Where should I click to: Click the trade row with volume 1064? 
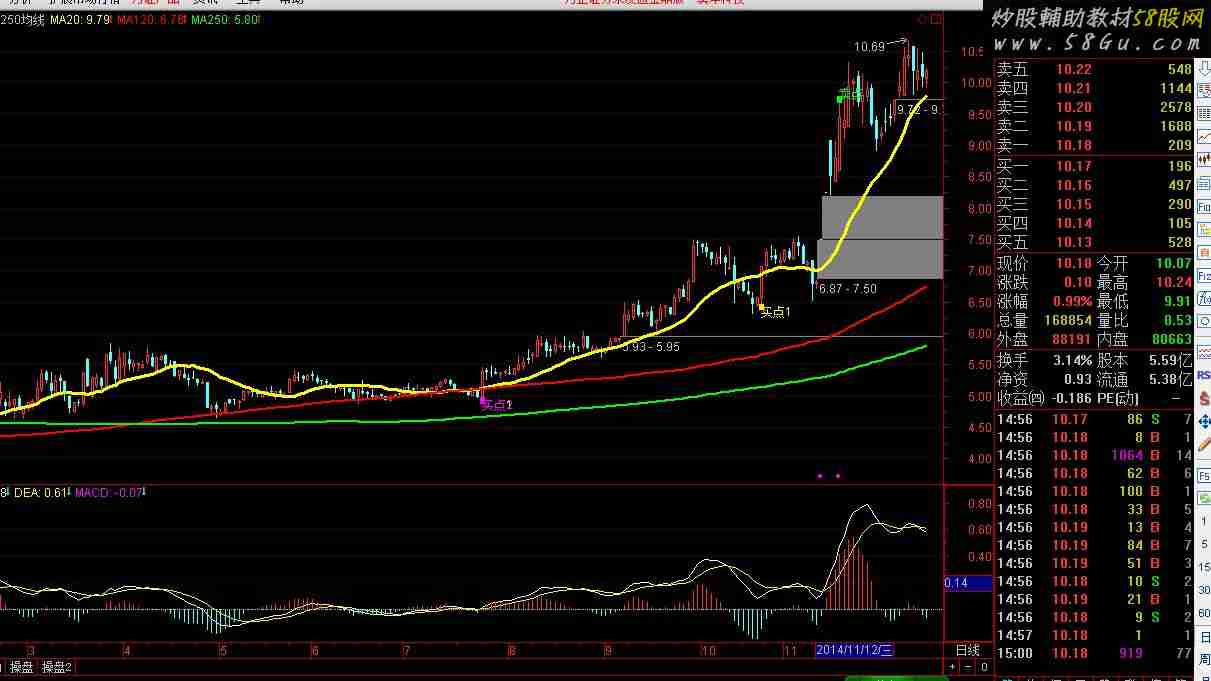[x=1095, y=456]
